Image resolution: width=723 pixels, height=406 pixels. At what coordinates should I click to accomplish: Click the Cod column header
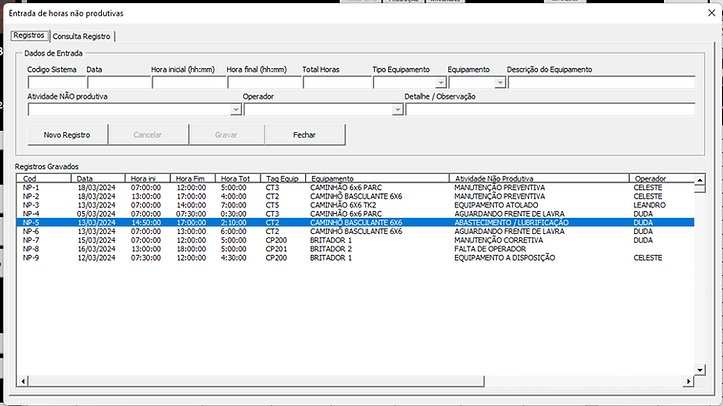(44, 178)
